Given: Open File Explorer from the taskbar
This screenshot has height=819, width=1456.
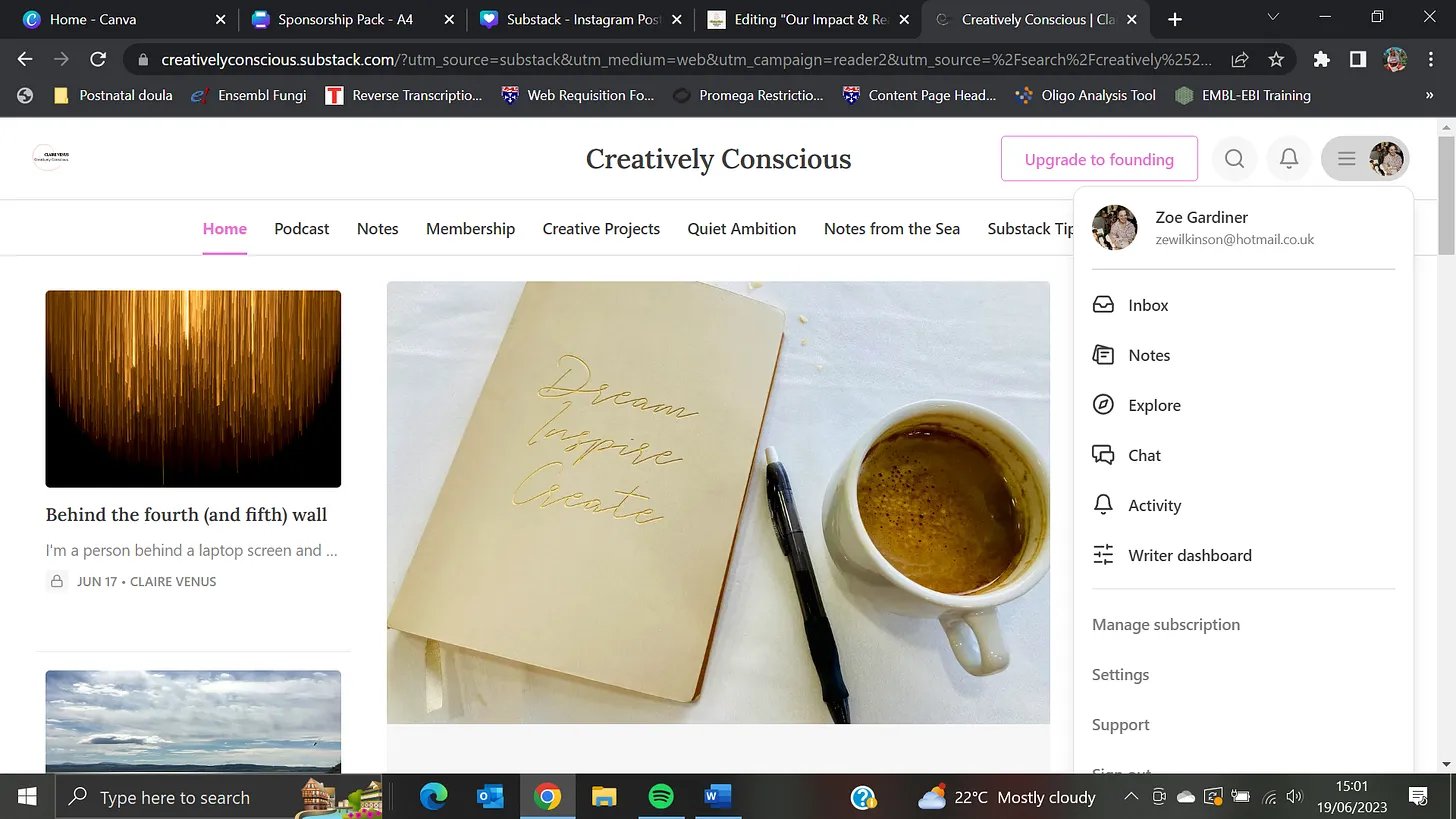Looking at the screenshot, I should pyautogui.click(x=604, y=797).
